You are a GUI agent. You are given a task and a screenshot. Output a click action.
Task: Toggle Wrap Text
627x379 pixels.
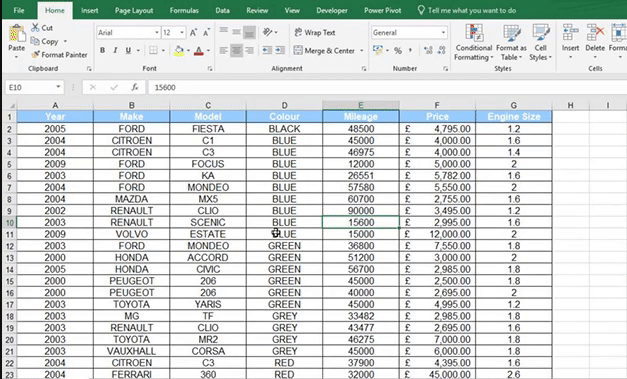point(315,32)
